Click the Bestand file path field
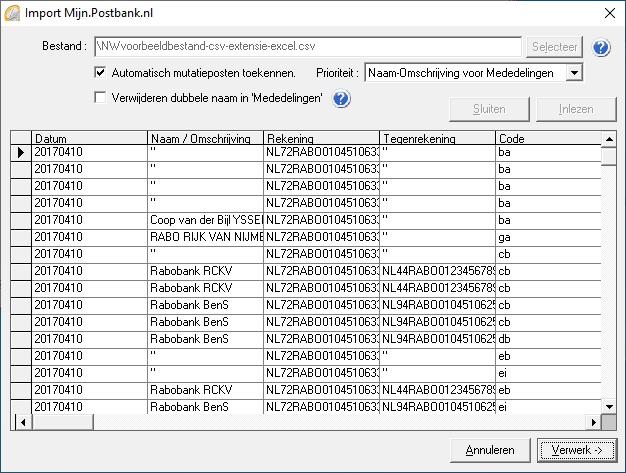Image resolution: width=626 pixels, height=473 pixels. tap(307, 47)
